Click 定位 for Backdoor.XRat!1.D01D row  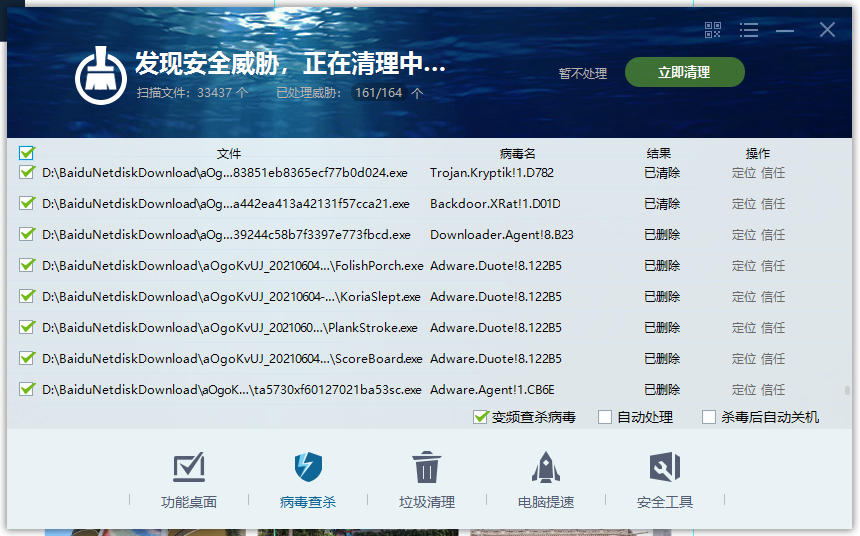click(744, 204)
